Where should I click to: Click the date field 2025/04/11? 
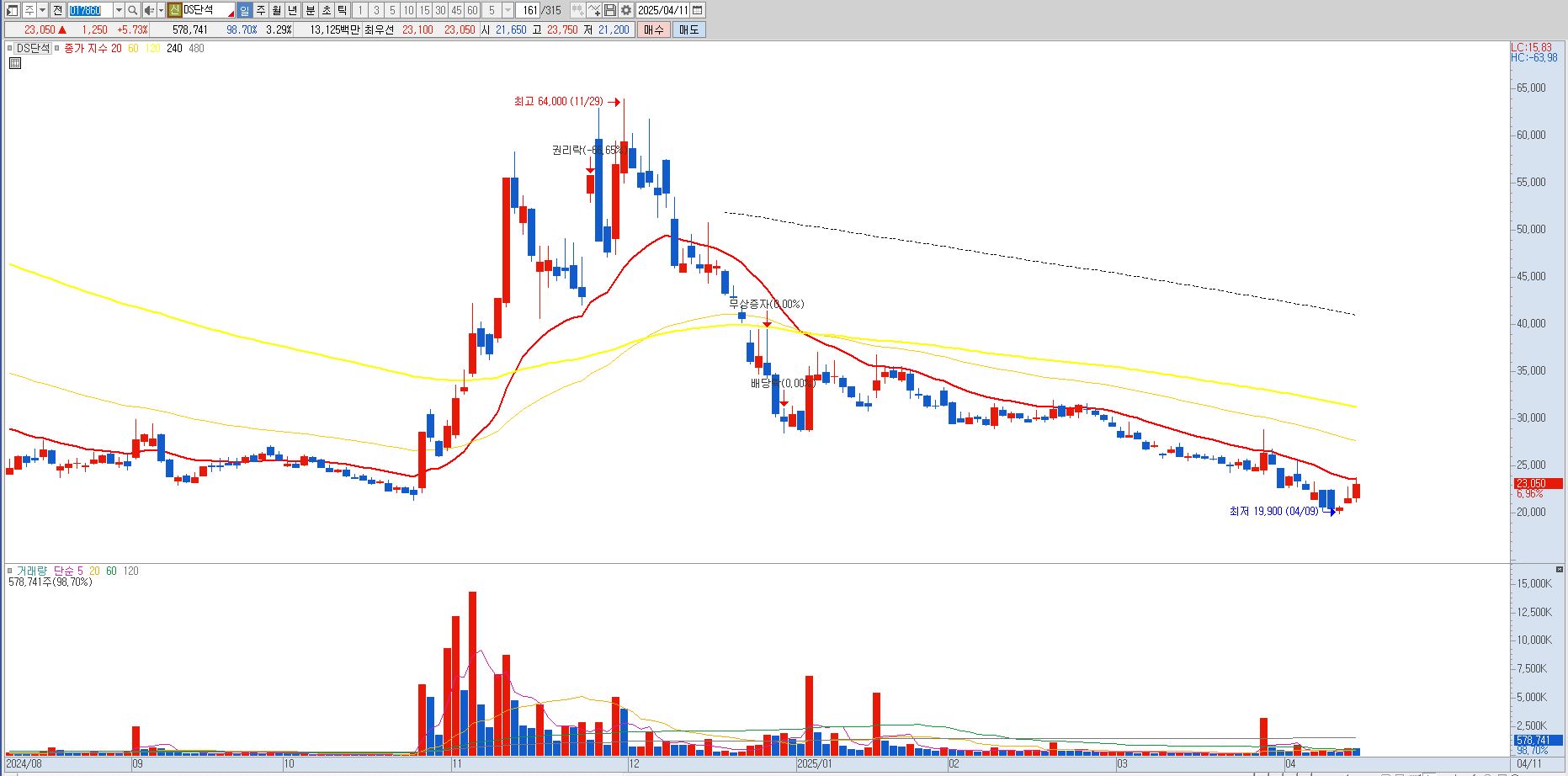(662, 10)
